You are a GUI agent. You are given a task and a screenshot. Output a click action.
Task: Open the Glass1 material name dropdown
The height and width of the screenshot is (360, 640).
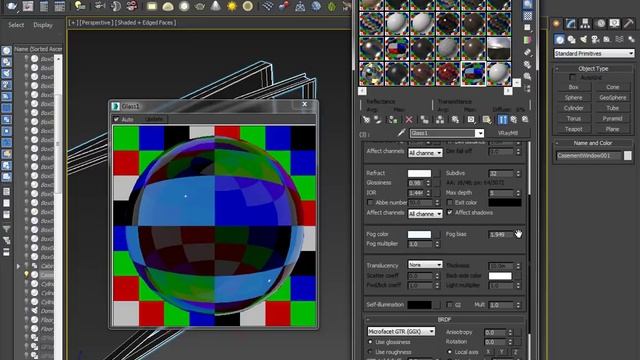point(479,133)
